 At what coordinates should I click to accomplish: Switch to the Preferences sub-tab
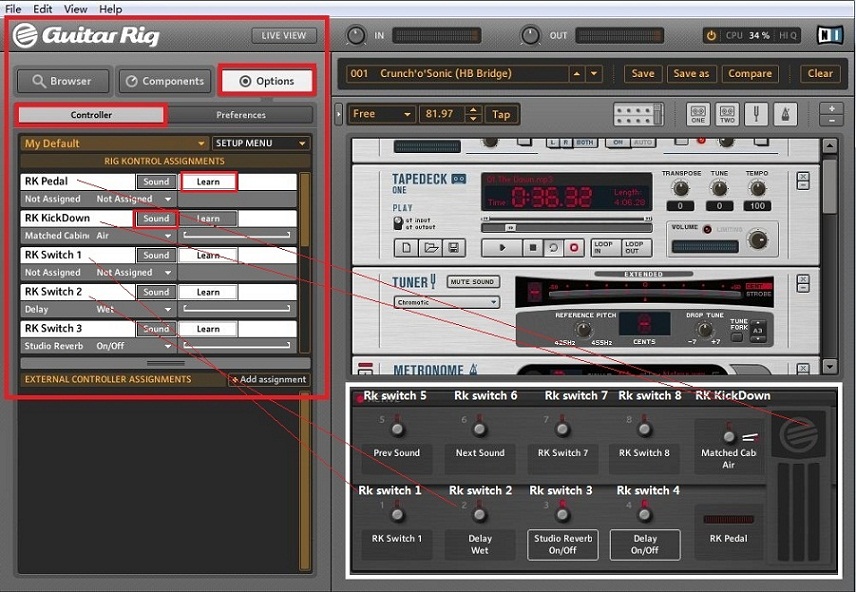pyautogui.click(x=241, y=115)
